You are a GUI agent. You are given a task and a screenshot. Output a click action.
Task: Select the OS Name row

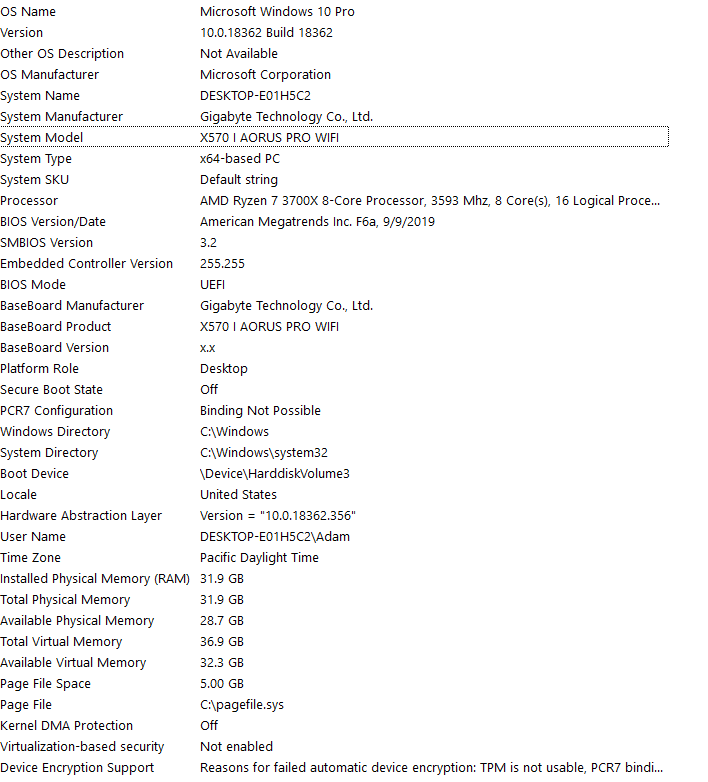point(334,11)
